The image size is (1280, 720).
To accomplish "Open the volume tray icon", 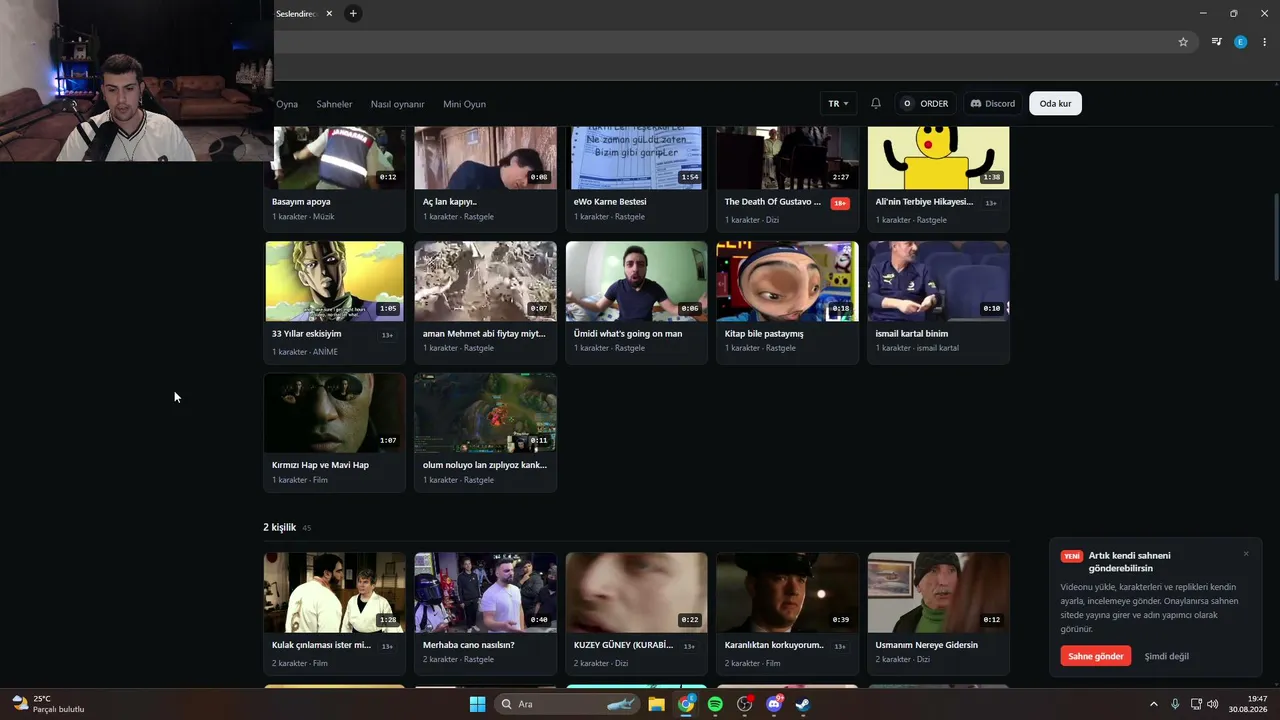I will coord(1213,704).
